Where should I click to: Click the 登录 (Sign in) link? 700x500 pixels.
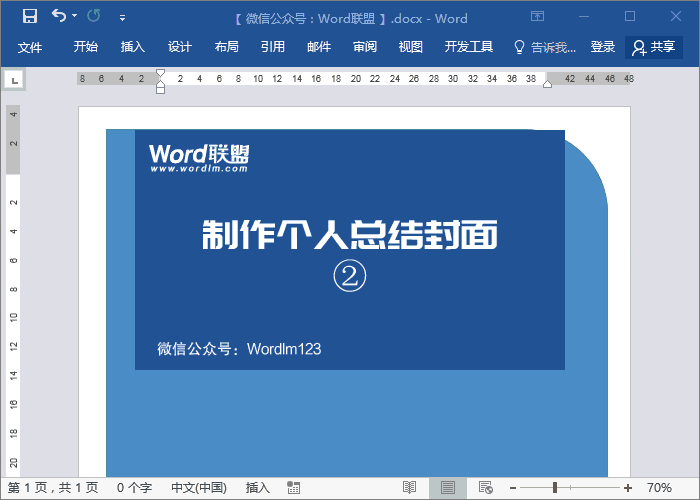tap(603, 47)
